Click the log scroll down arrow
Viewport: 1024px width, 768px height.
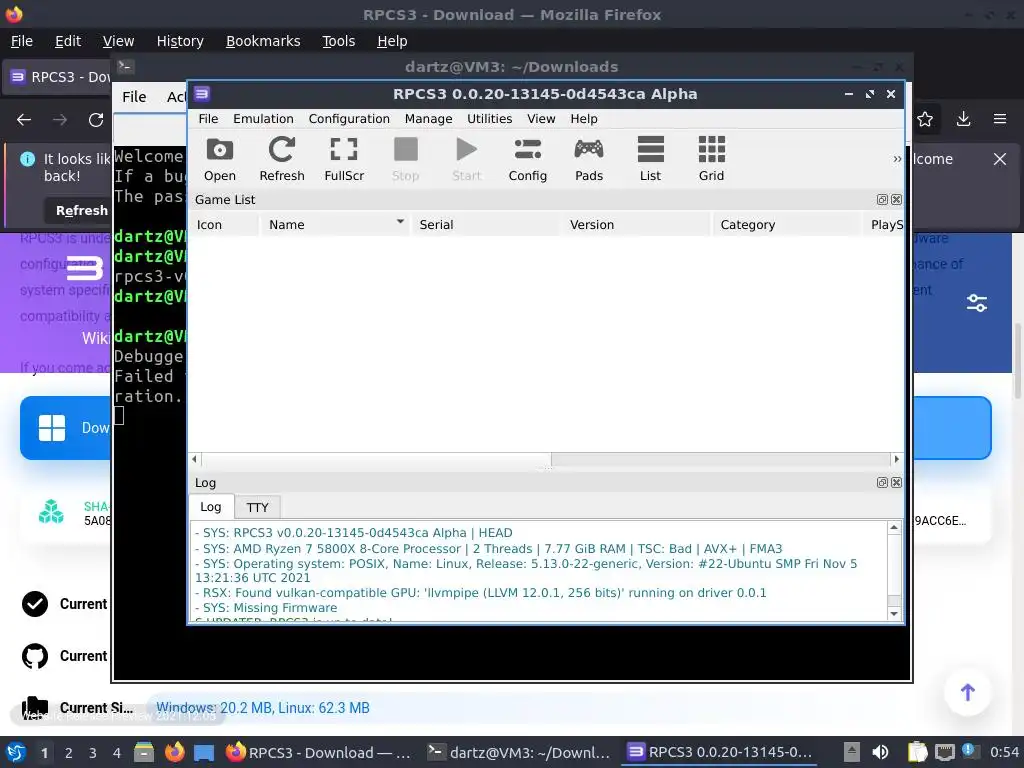[x=894, y=614]
